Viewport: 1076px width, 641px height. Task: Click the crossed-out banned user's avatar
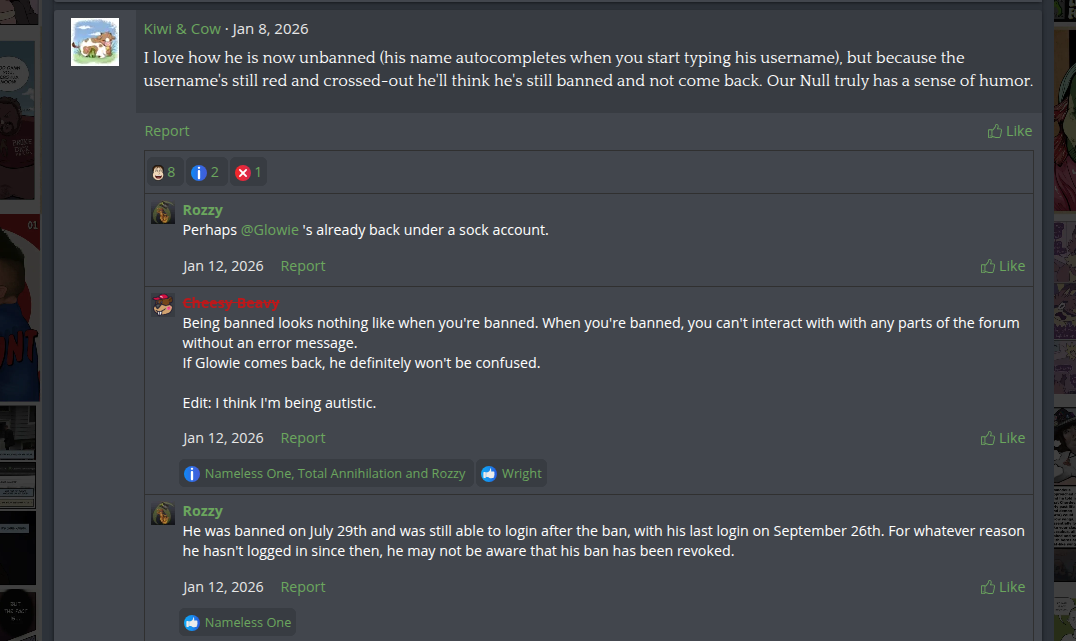[x=163, y=305]
